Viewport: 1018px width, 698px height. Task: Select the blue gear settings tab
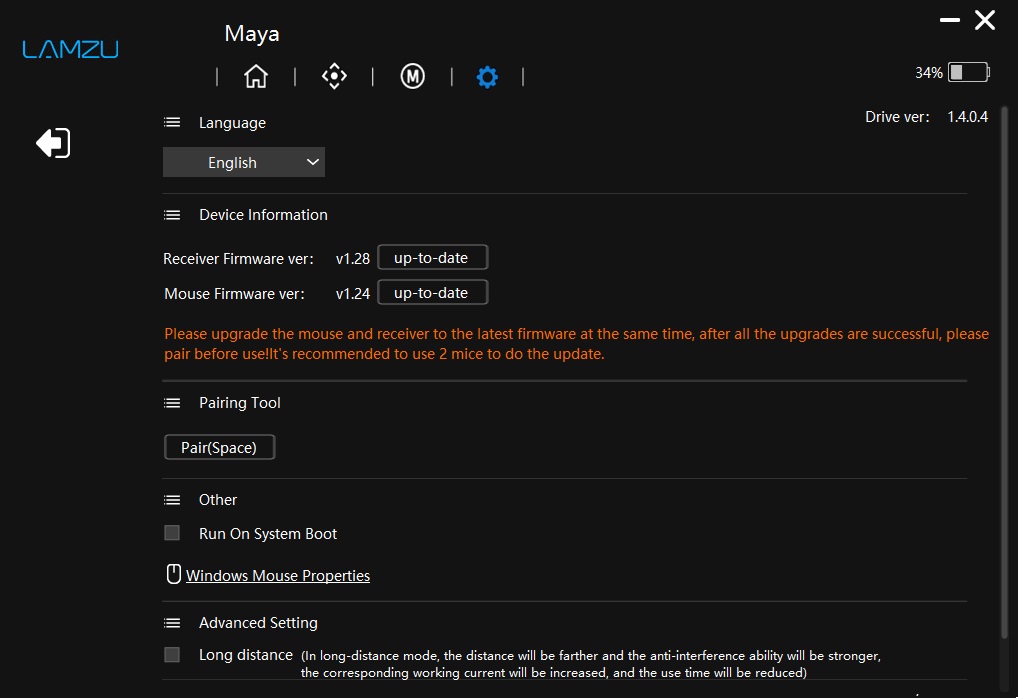pyautogui.click(x=487, y=77)
